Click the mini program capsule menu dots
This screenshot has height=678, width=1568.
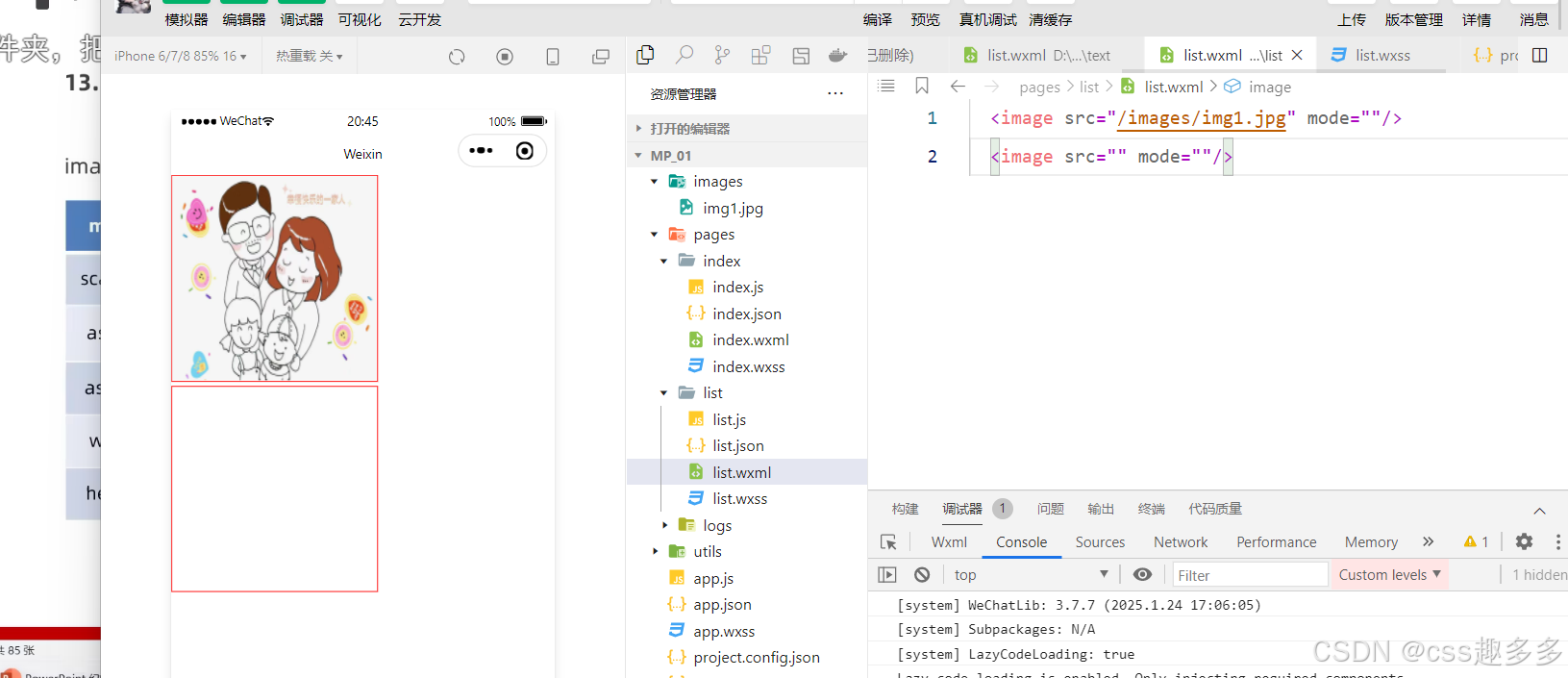pyautogui.click(x=481, y=151)
